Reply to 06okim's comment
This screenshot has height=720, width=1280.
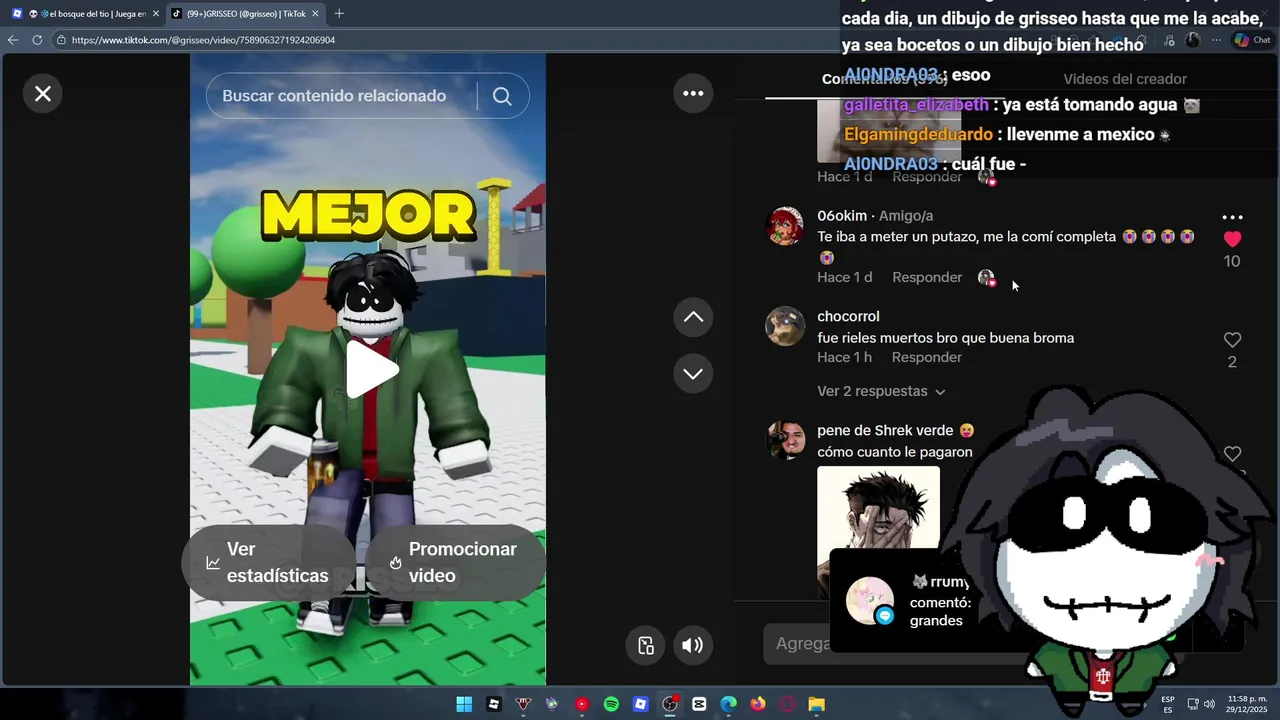pos(927,277)
